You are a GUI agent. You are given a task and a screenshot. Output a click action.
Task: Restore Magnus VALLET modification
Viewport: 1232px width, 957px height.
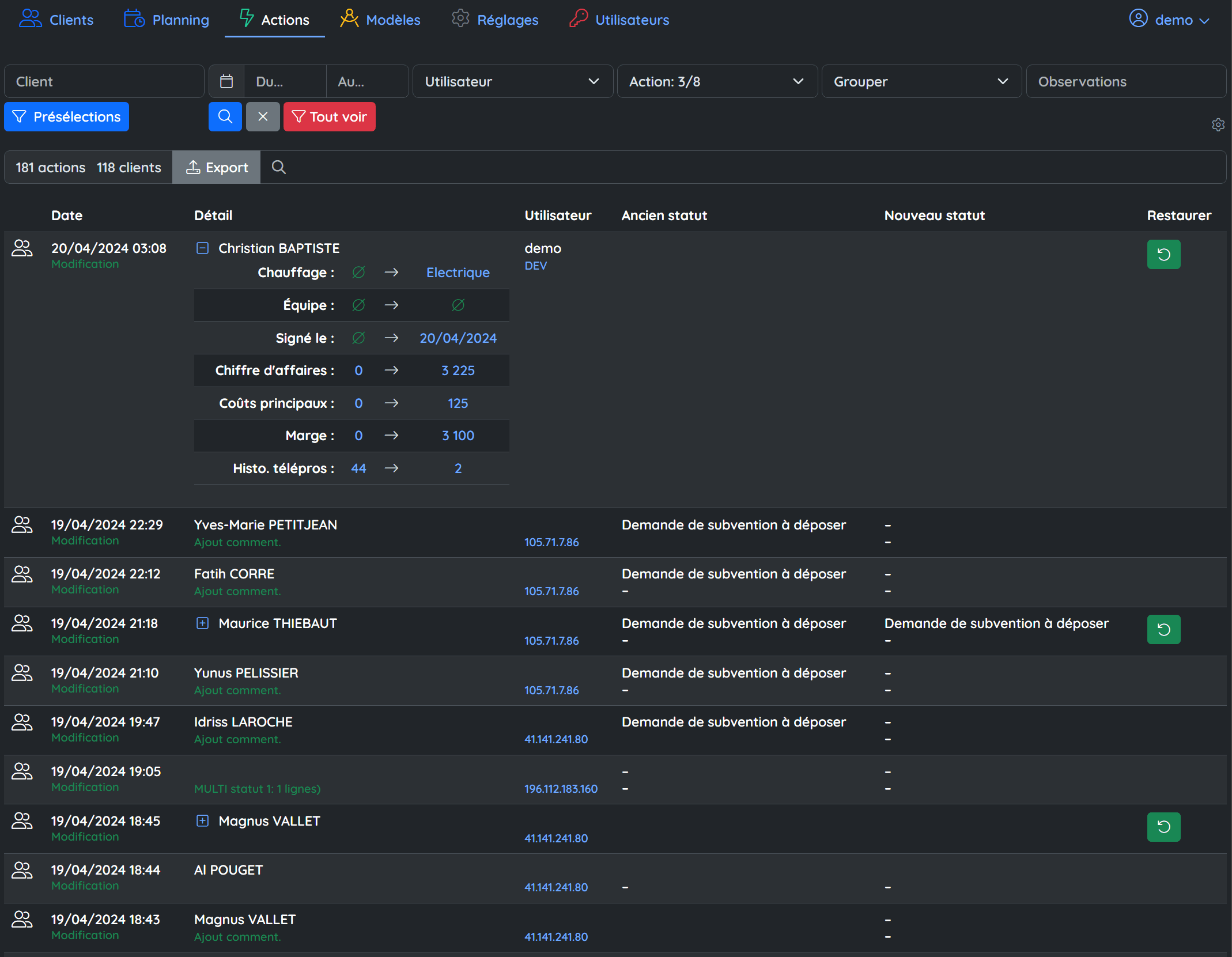pos(1163,827)
